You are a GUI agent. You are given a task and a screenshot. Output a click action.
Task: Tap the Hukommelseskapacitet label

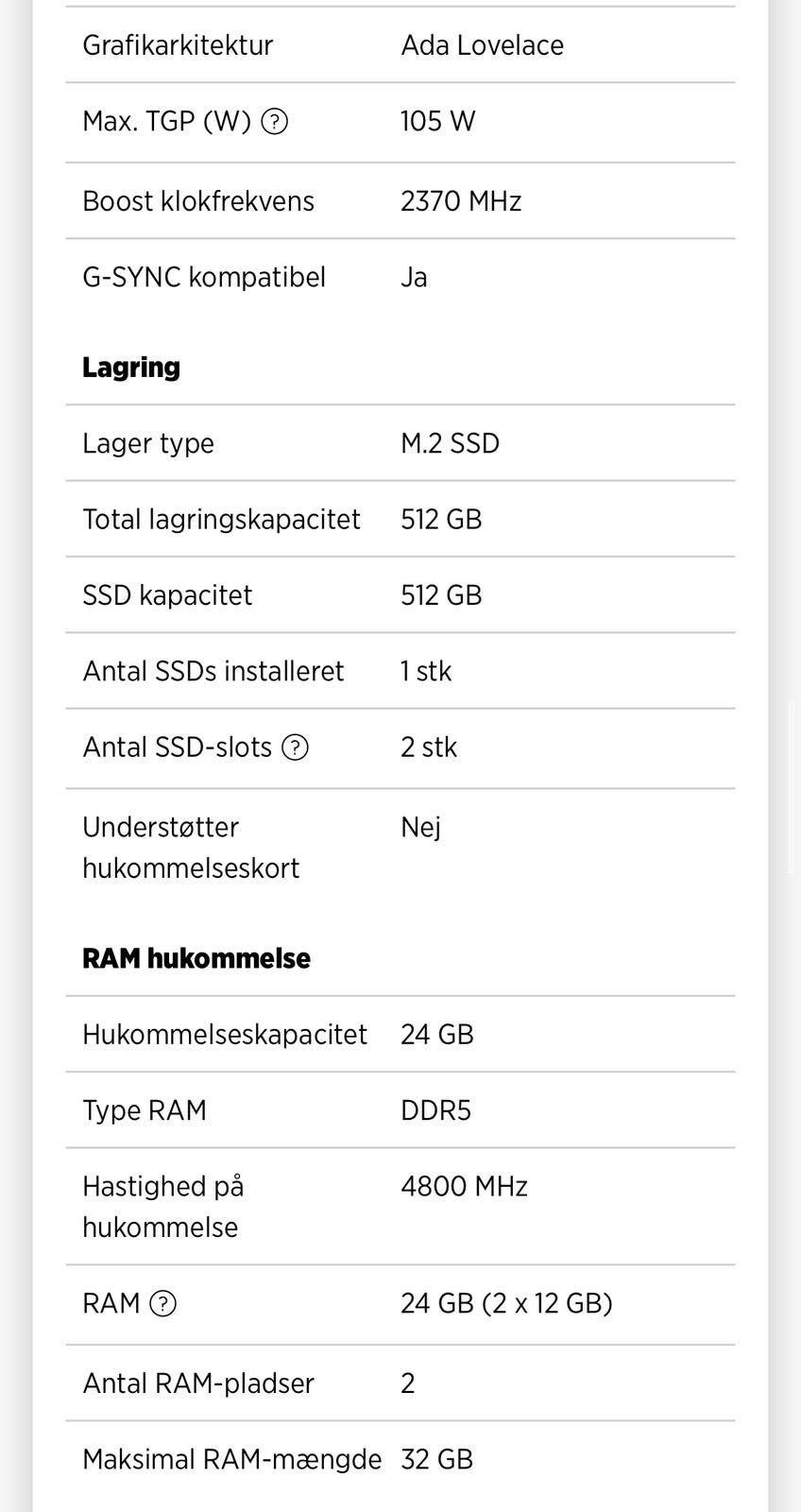pyautogui.click(x=225, y=1035)
